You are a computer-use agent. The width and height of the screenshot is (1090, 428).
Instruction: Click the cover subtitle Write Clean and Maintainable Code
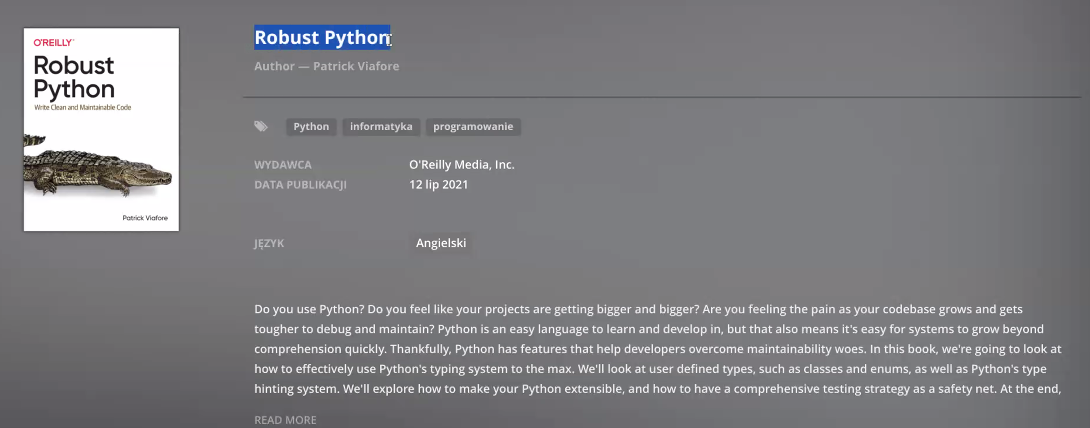pyautogui.click(x=83, y=108)
